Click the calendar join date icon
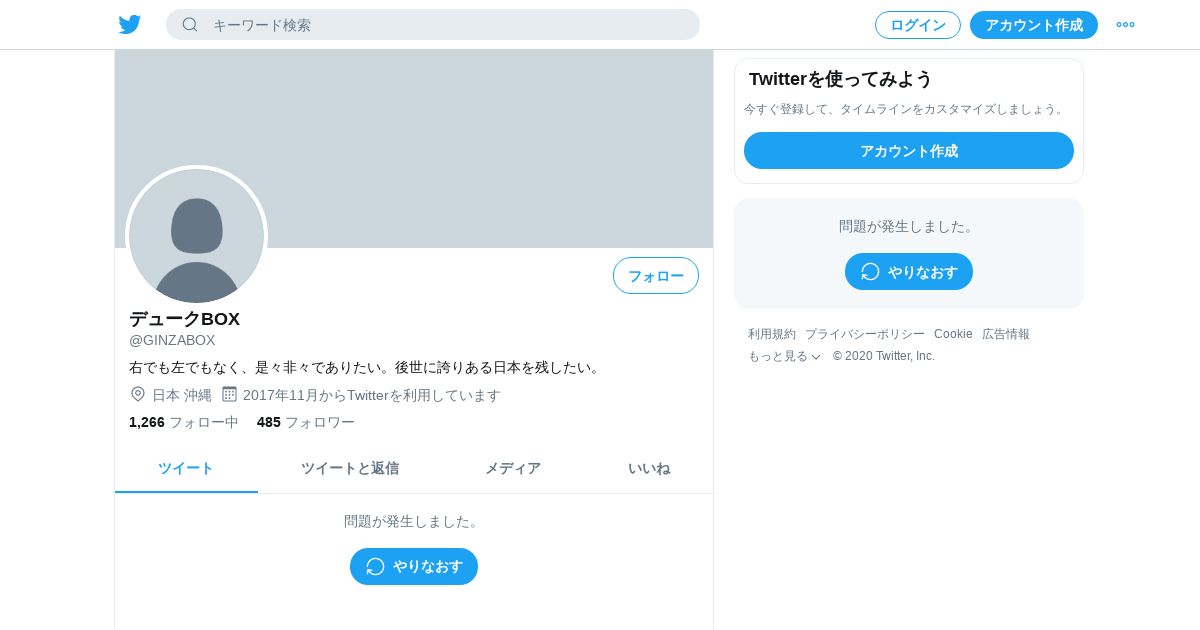Screen dimensions: 1200x630 pos(229,394)
